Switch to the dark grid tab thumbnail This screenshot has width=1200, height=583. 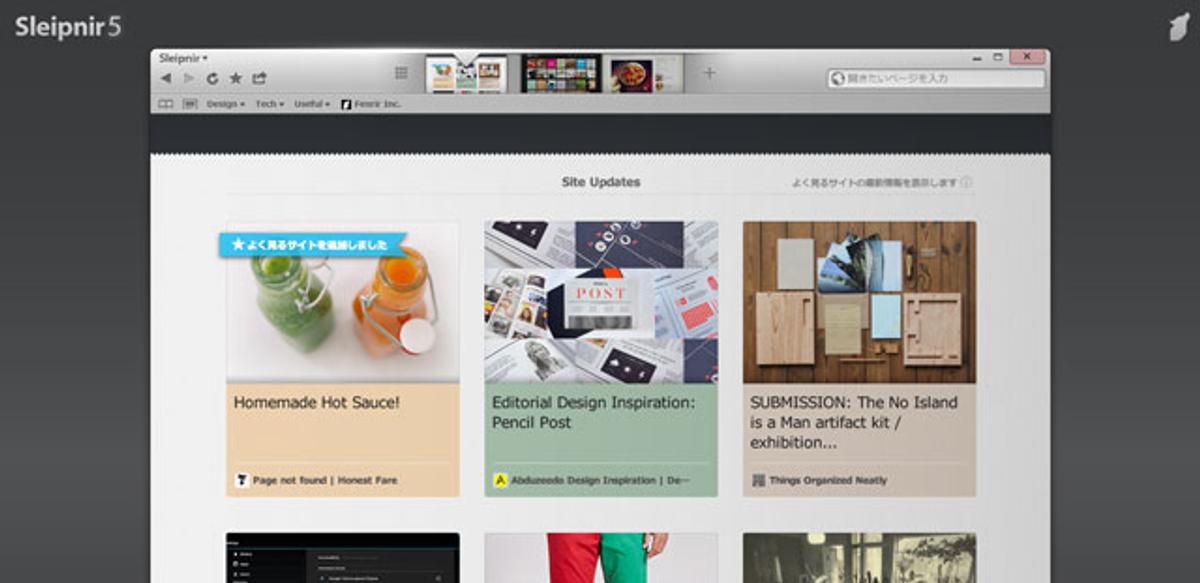(561, 75)
